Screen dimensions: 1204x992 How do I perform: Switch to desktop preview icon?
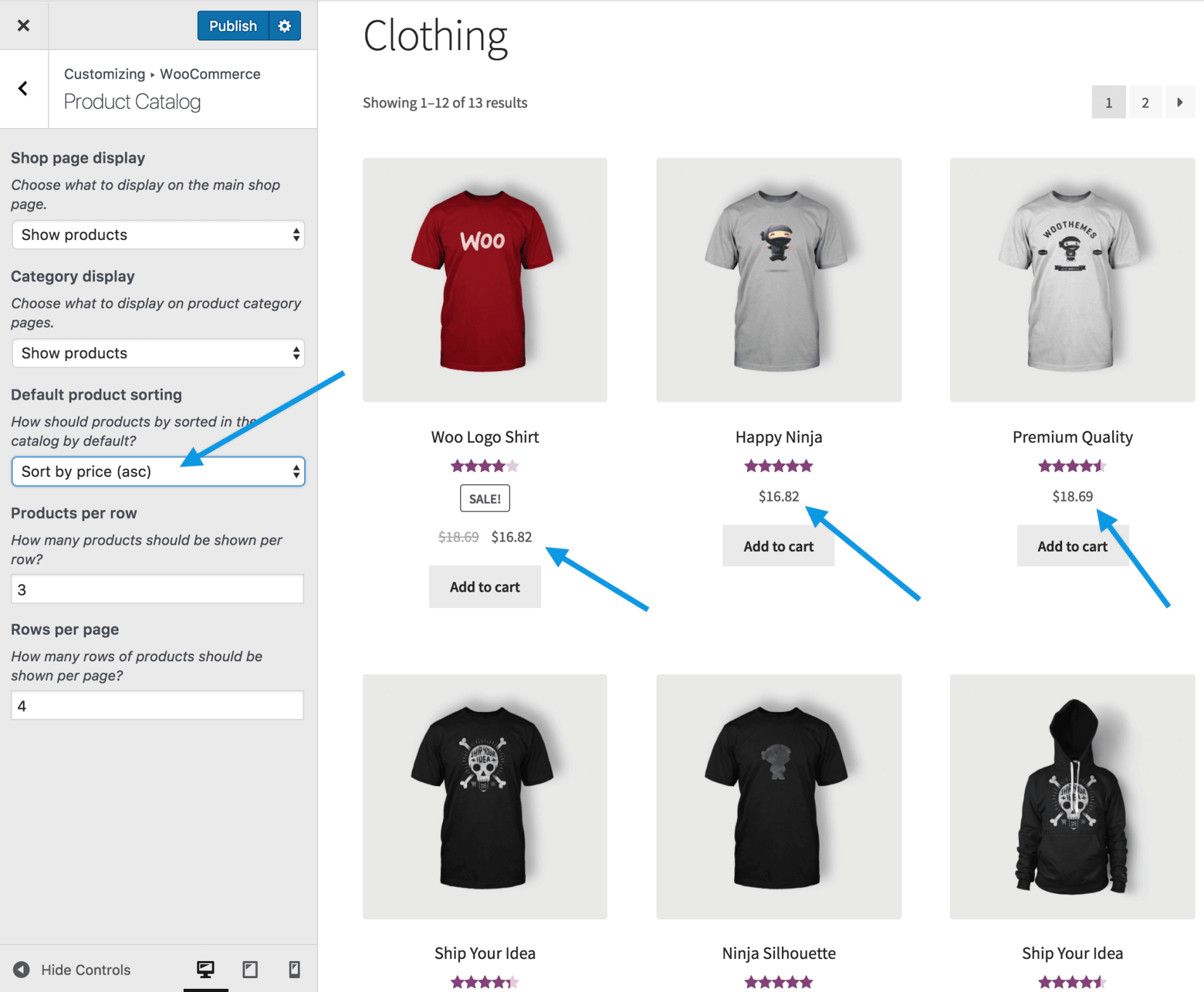(x=205, y=969)
